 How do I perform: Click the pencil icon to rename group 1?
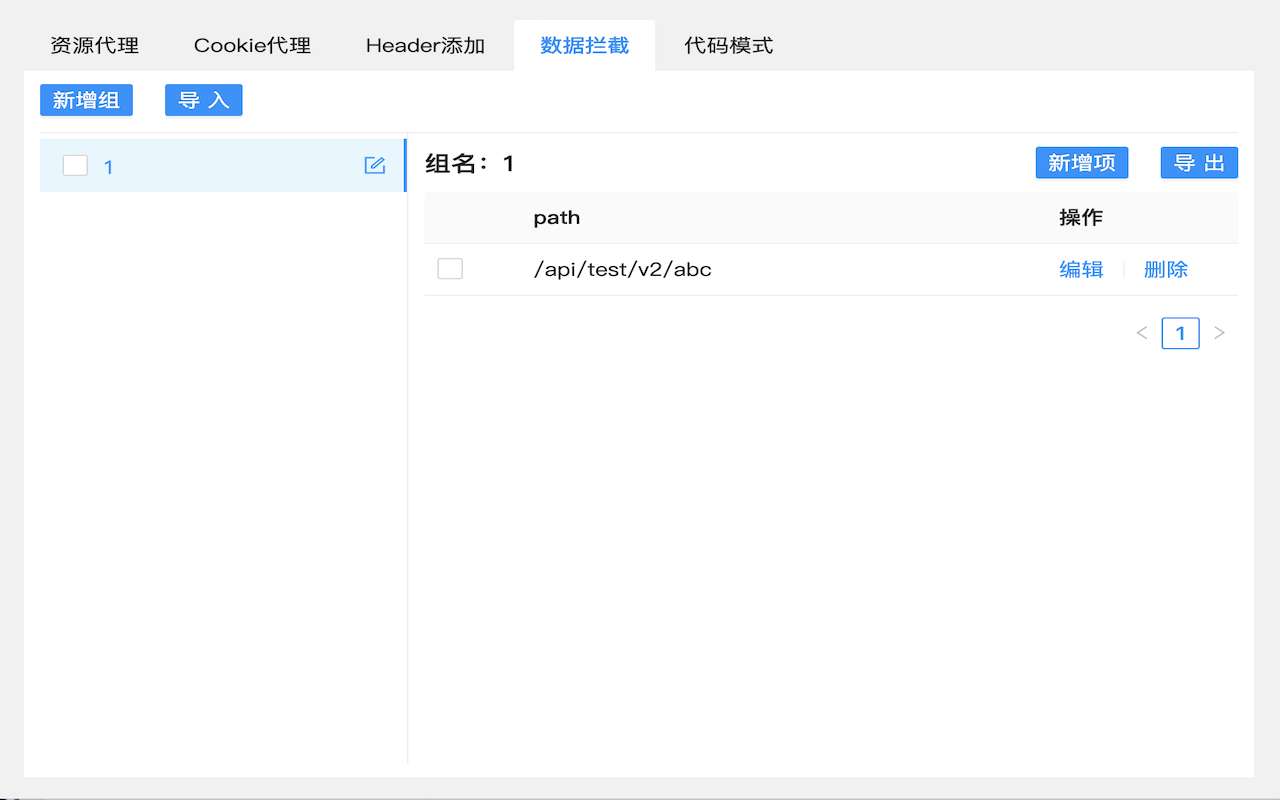[x=375, y=165]
